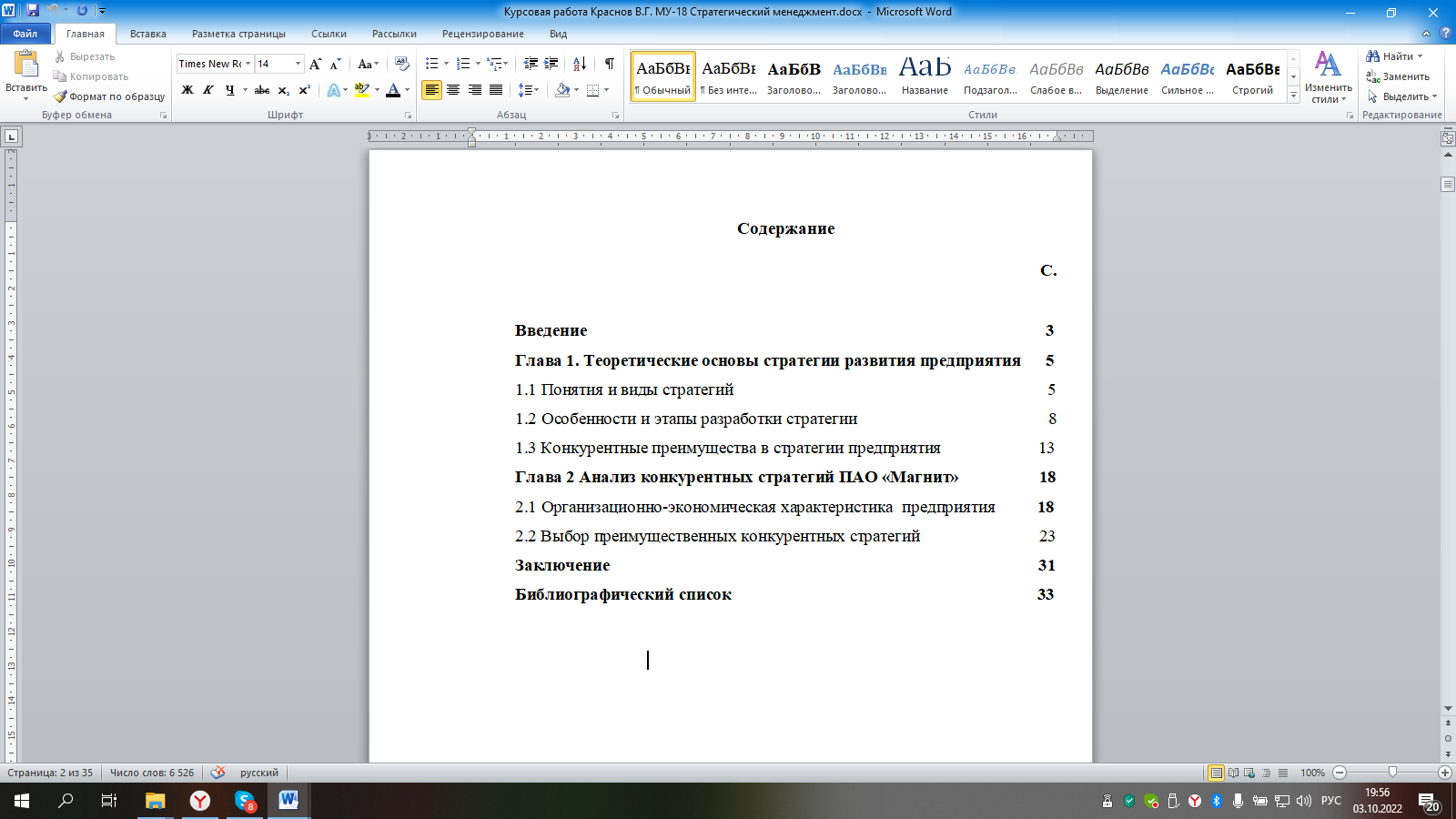Viewport: 1456px width, 819px height.
Task: Switch to the Рецензирование tab
Action: [x=482, y=34]
